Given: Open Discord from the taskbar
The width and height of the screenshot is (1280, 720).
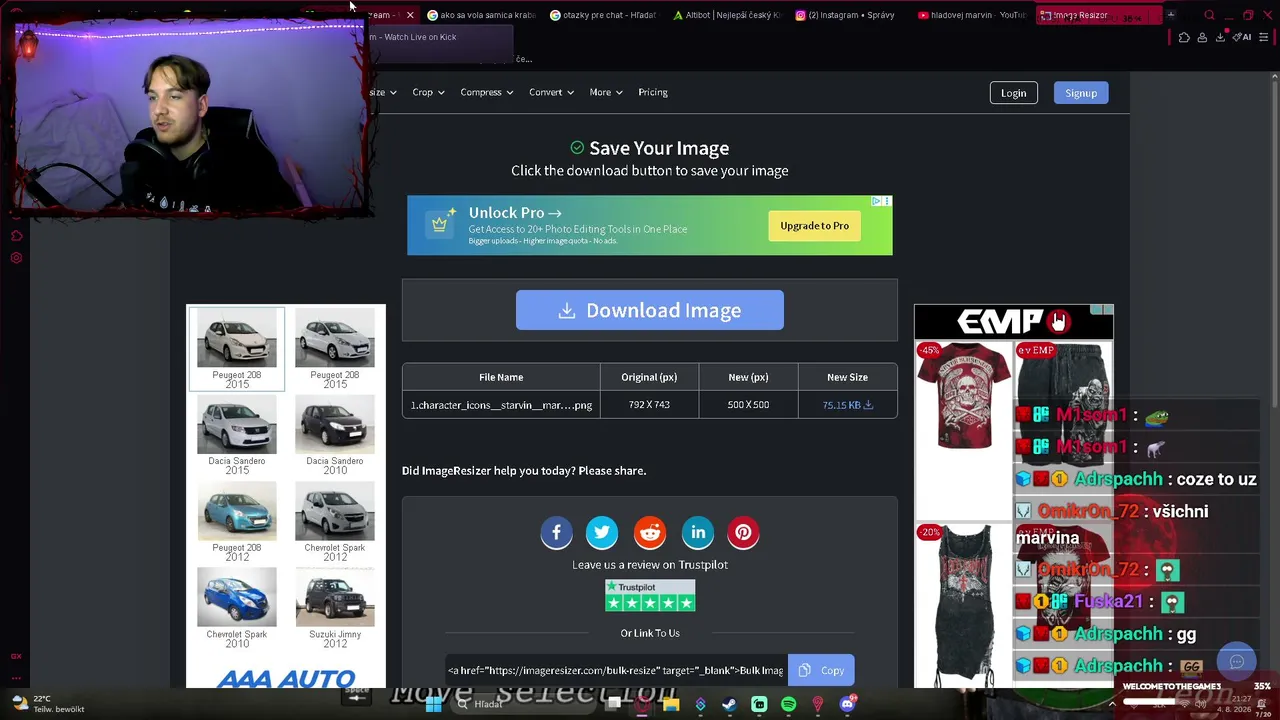Looking at the screenshot, I should coord(847,704).
